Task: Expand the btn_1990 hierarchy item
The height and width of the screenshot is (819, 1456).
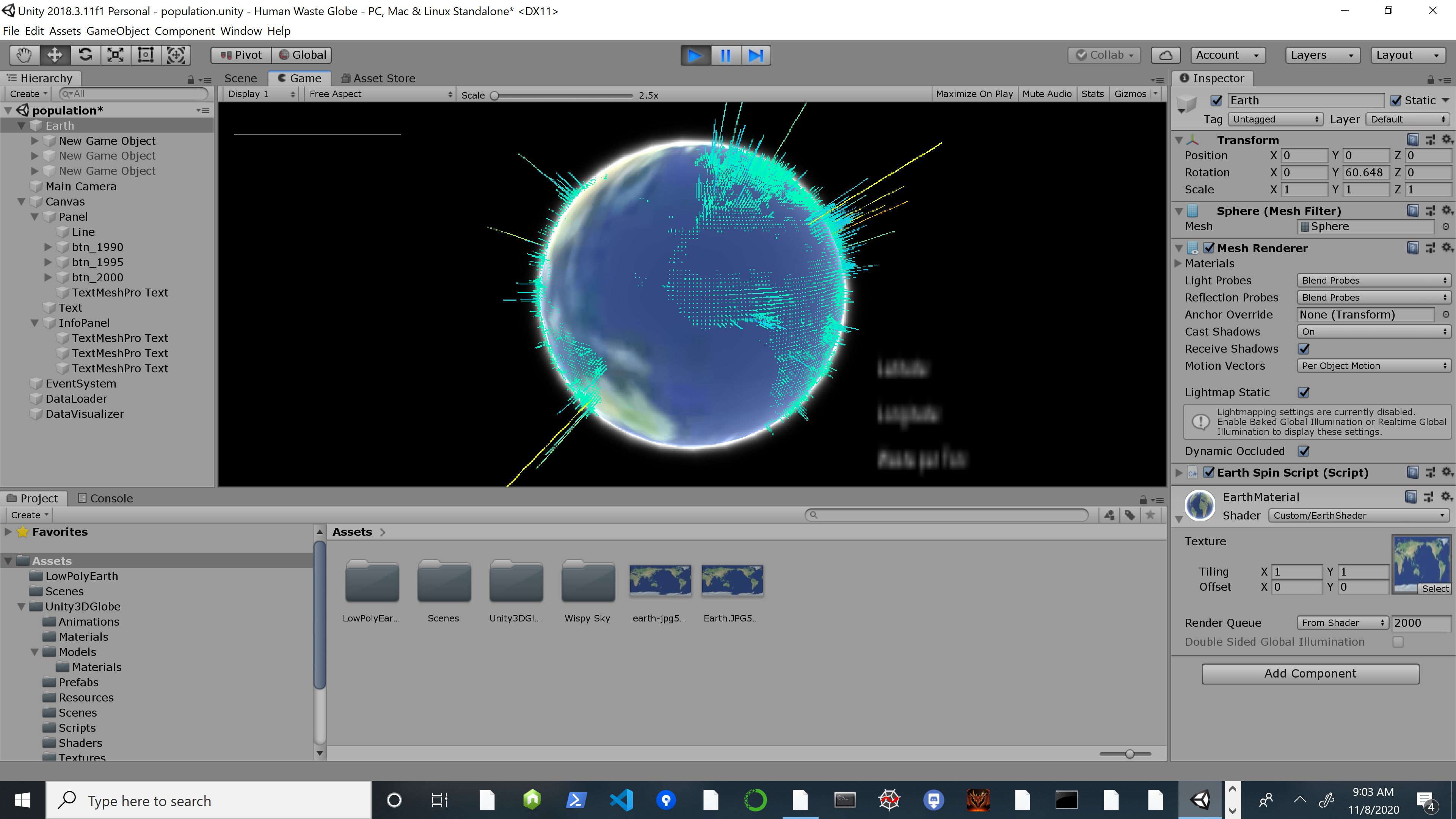Action: coord(48,247)
